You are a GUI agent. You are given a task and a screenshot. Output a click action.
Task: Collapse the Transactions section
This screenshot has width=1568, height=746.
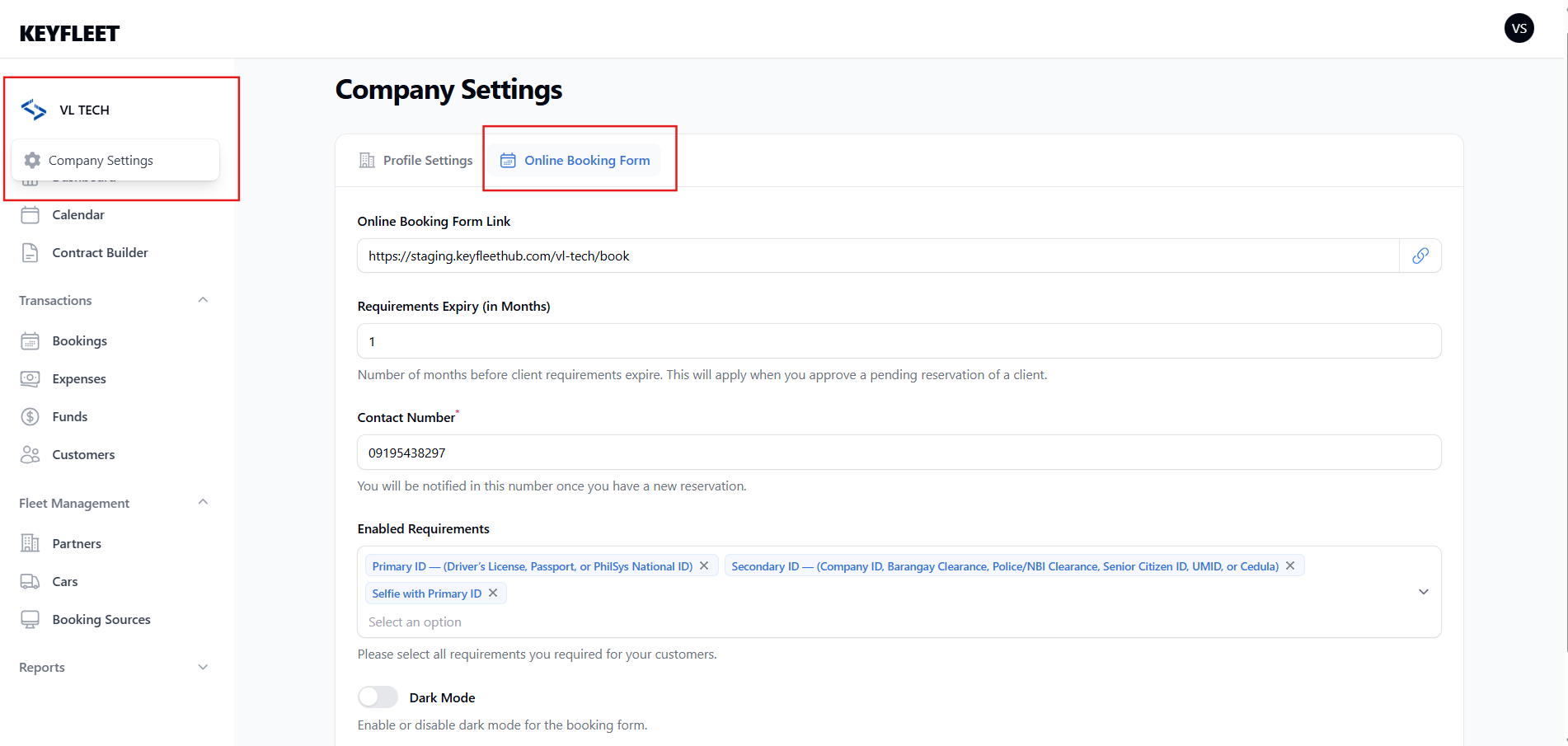coord(203,300)
